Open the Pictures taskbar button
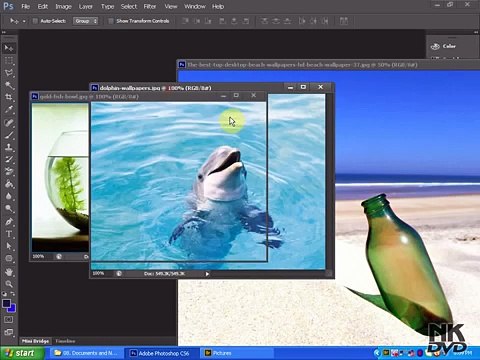The width and height of the screenshot is (480, 360). pos(237,353)
